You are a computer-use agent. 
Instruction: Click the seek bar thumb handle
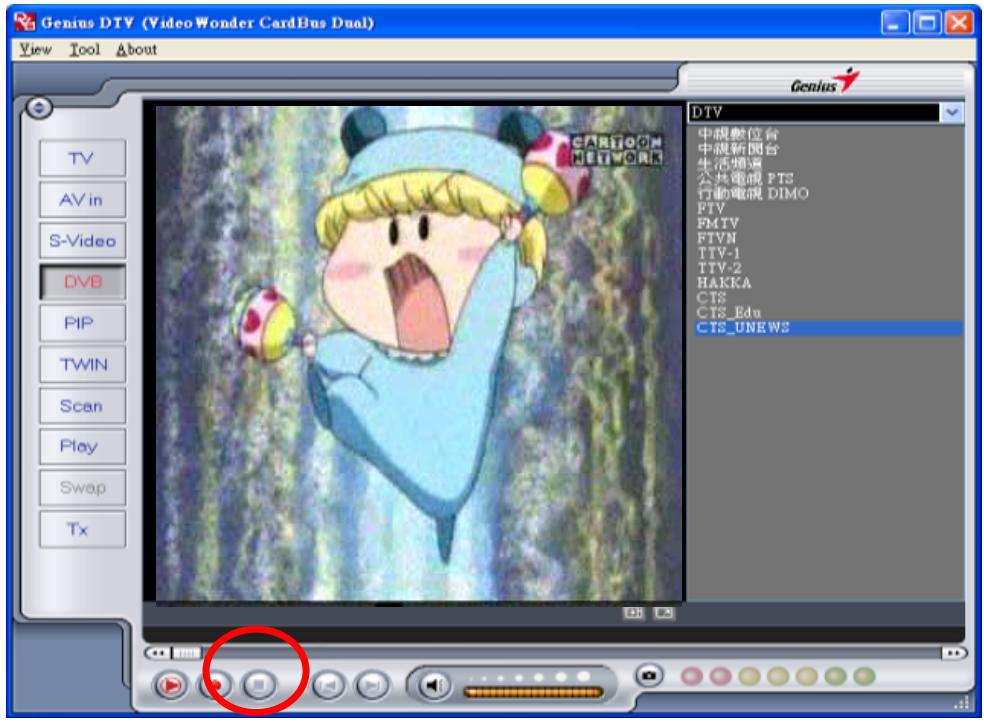pyautogui.click(x=186, y=653)
